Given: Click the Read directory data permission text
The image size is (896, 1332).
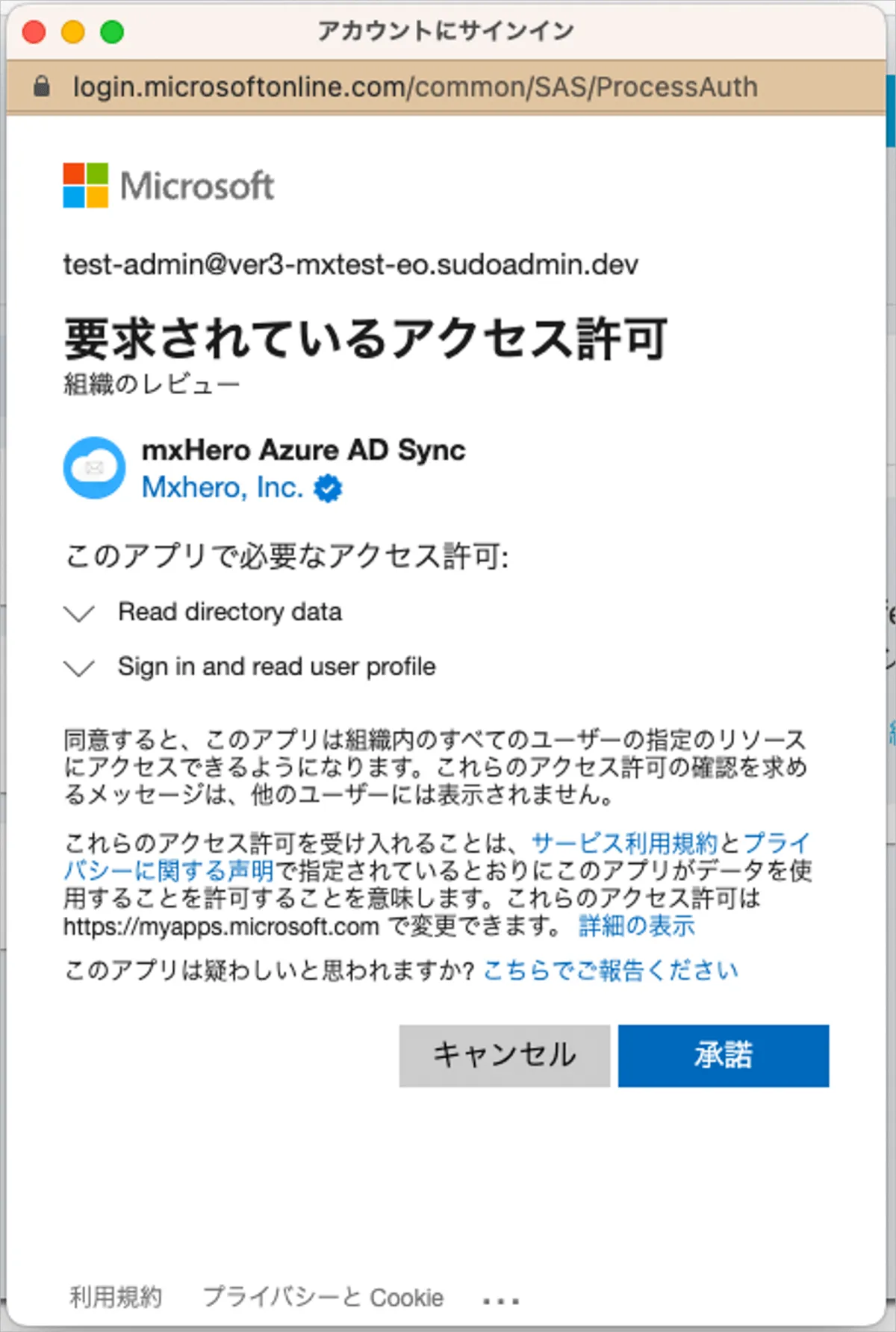Looking at the screenshot, I should 230,612.
